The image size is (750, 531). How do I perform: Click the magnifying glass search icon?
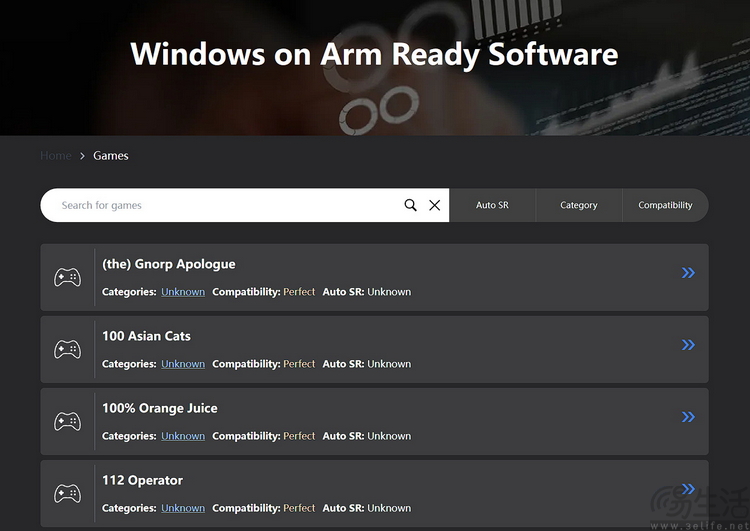(x=410, y=205)
